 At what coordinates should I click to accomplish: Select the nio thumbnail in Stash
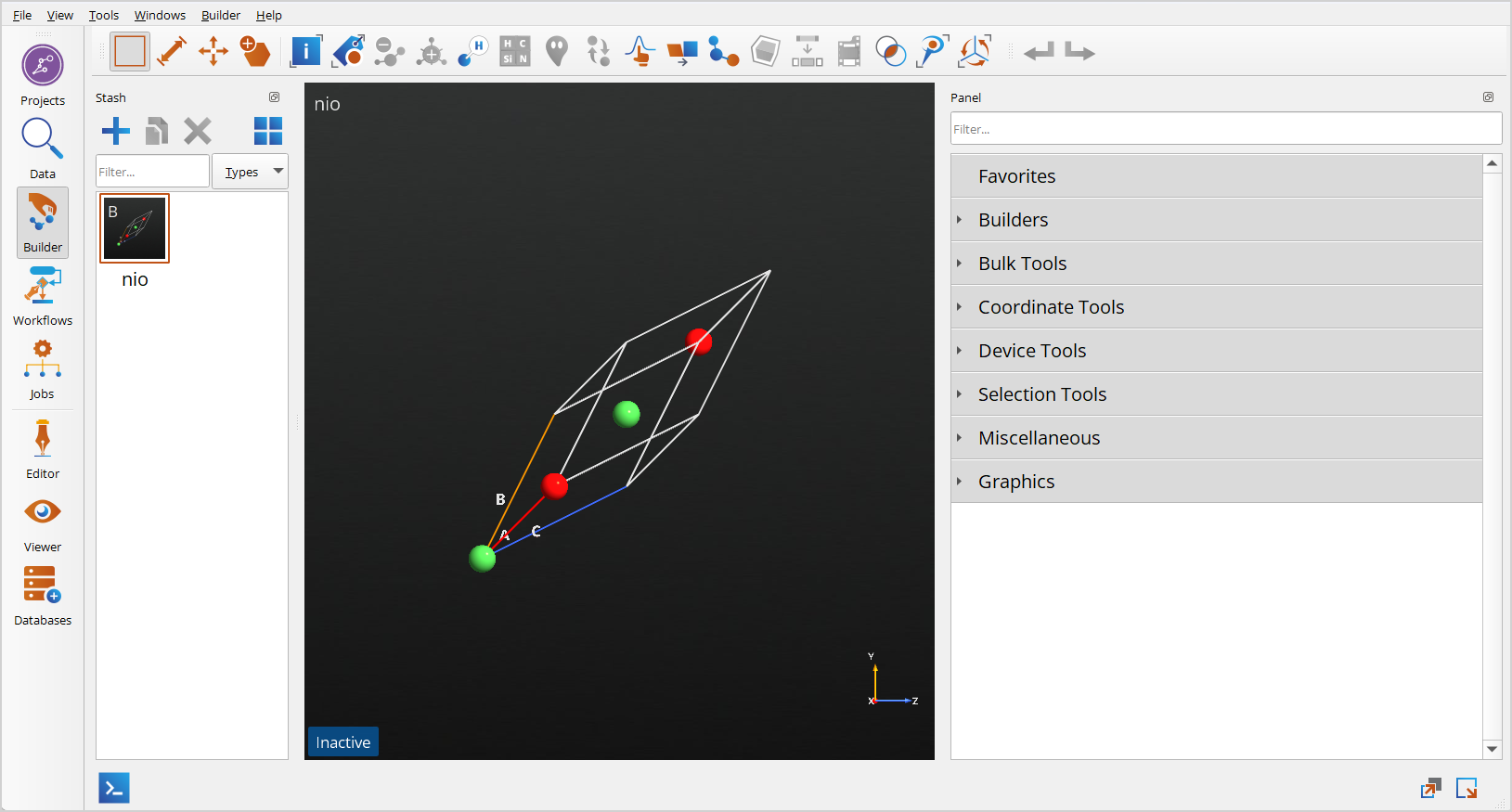[135, 228]
